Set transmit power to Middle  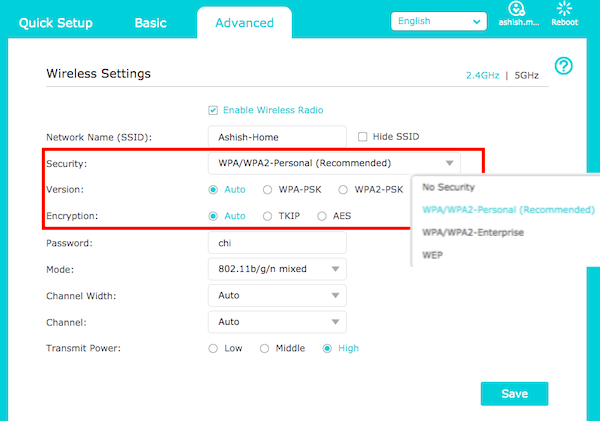[264, 348]
